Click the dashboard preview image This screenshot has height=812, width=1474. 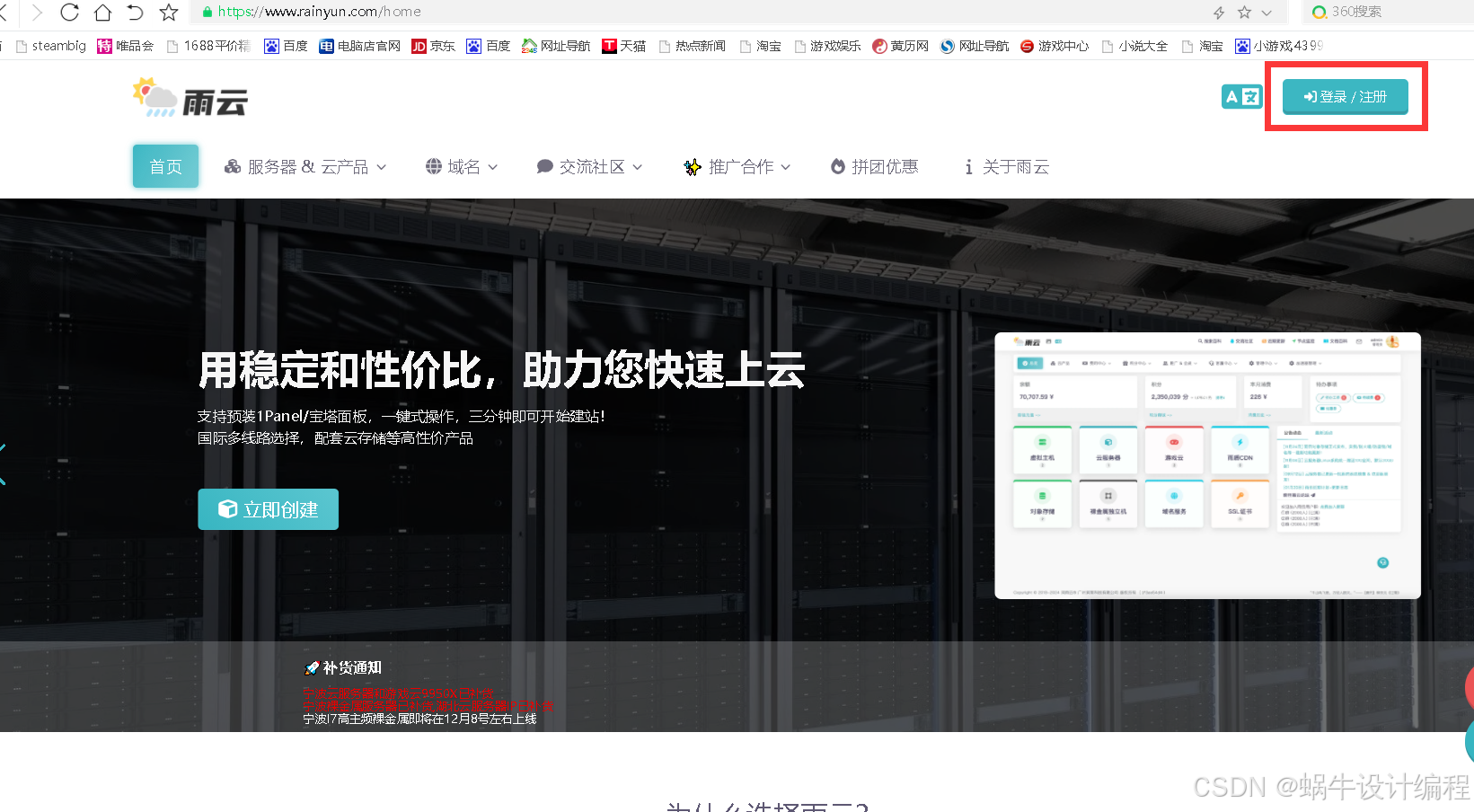[x=1207, y=465]
